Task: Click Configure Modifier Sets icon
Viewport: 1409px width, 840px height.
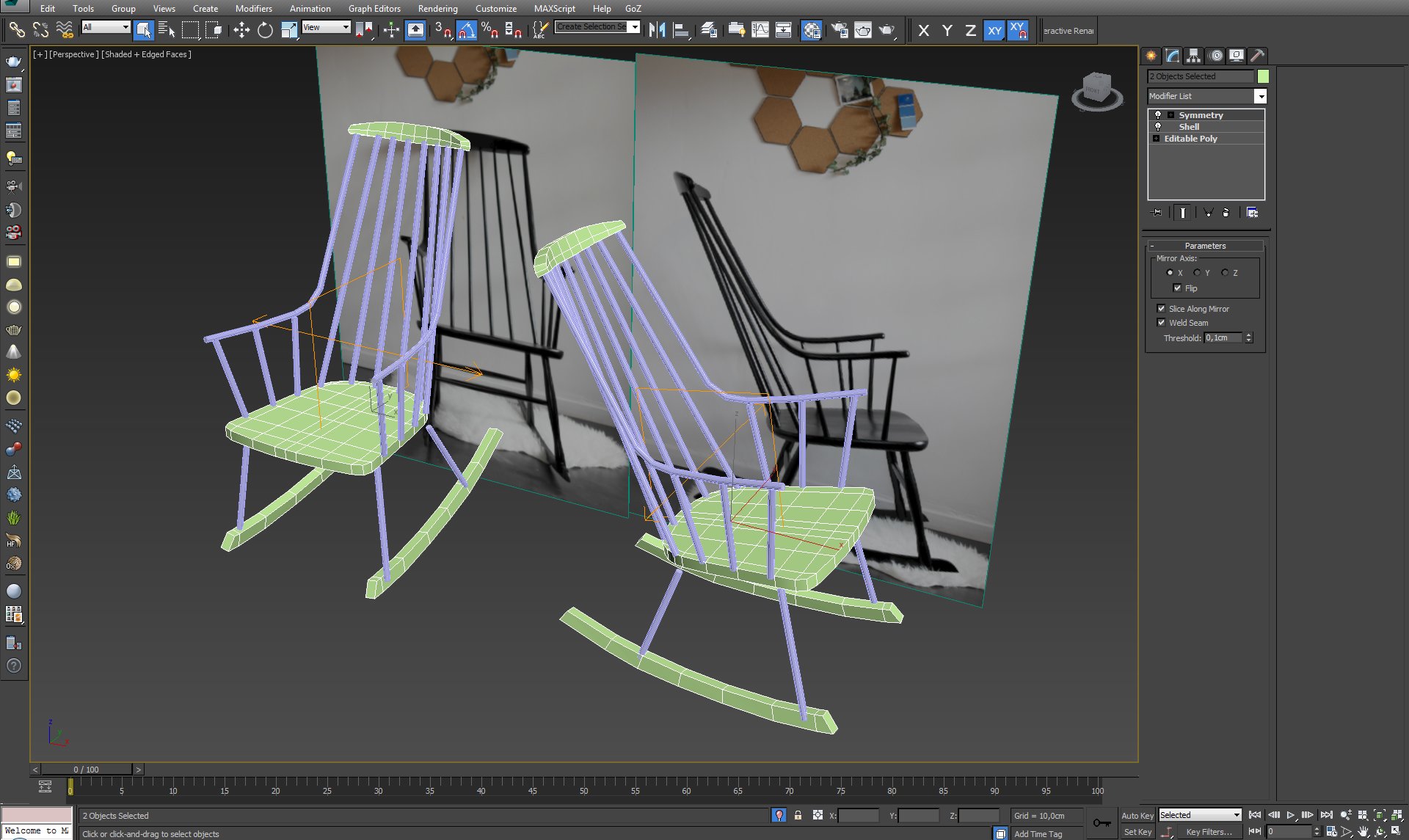Action: (1252, 213)
